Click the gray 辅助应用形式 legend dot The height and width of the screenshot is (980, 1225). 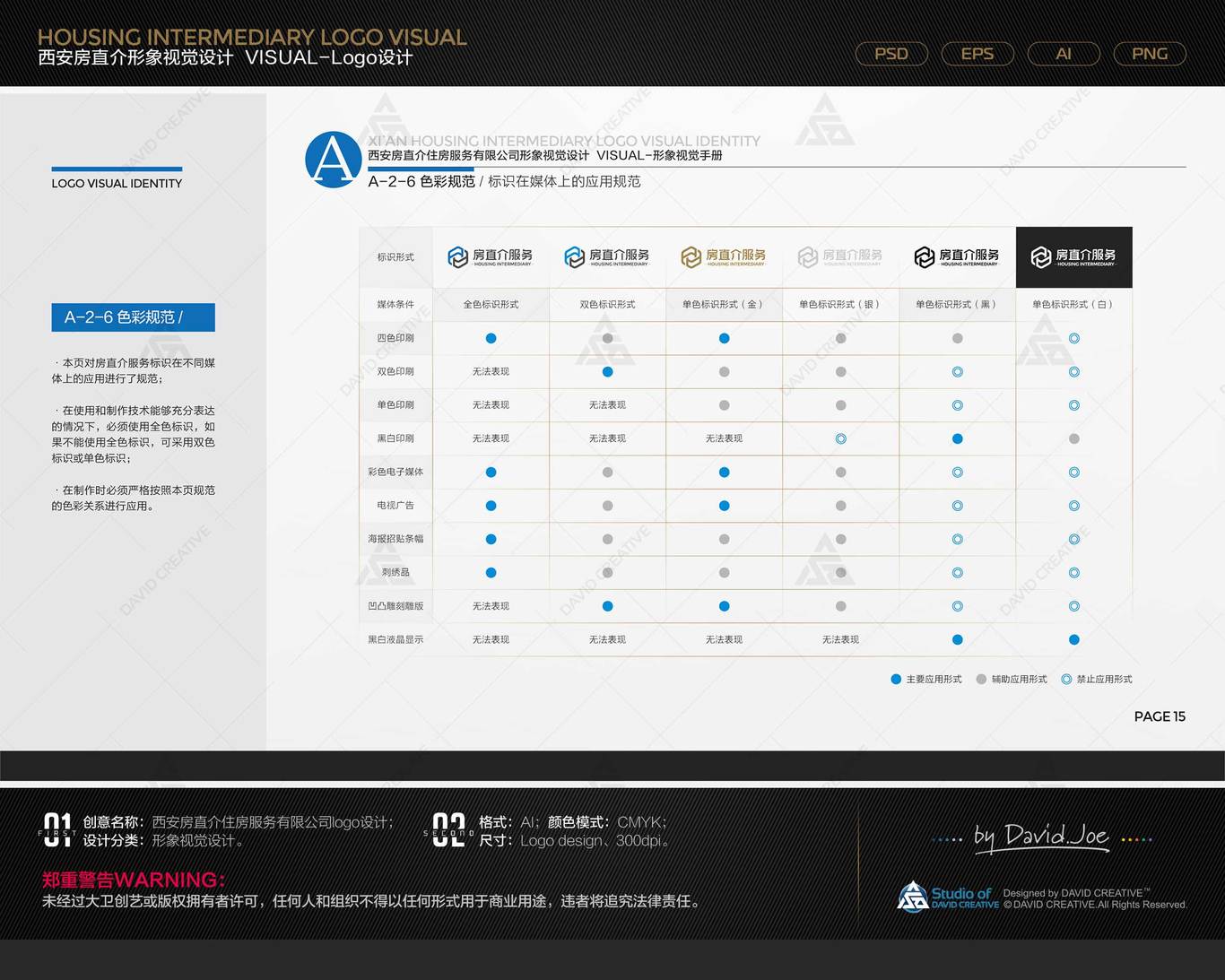(x=981, y=679)
